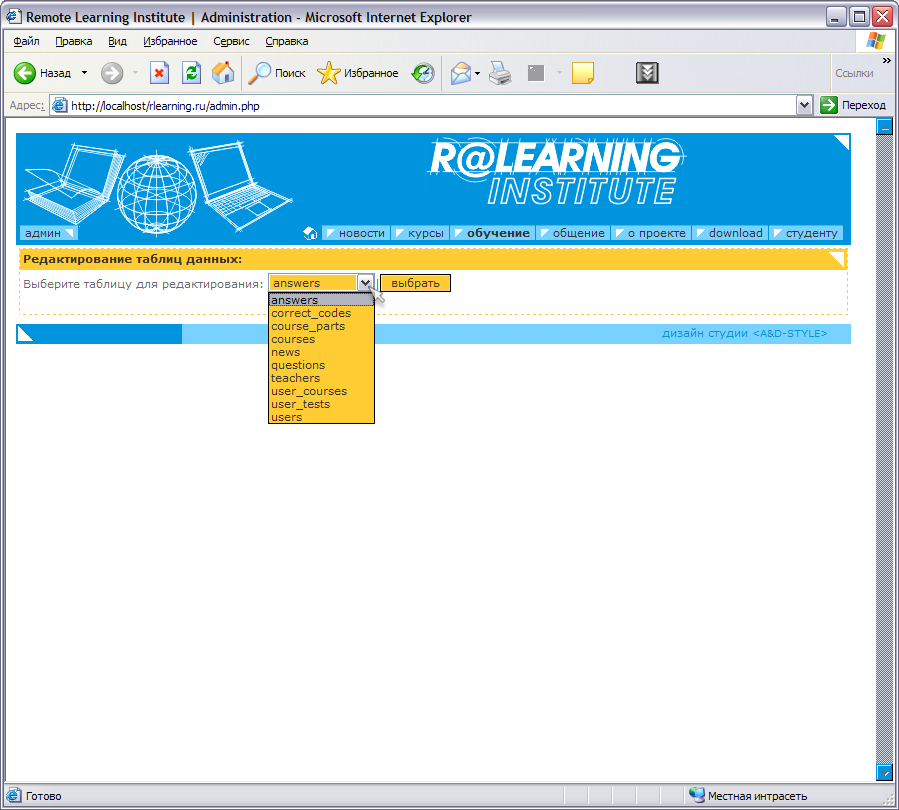899x810 pixels.
Task: Select 'users' in the dropdown list
Action: point(321,417)
